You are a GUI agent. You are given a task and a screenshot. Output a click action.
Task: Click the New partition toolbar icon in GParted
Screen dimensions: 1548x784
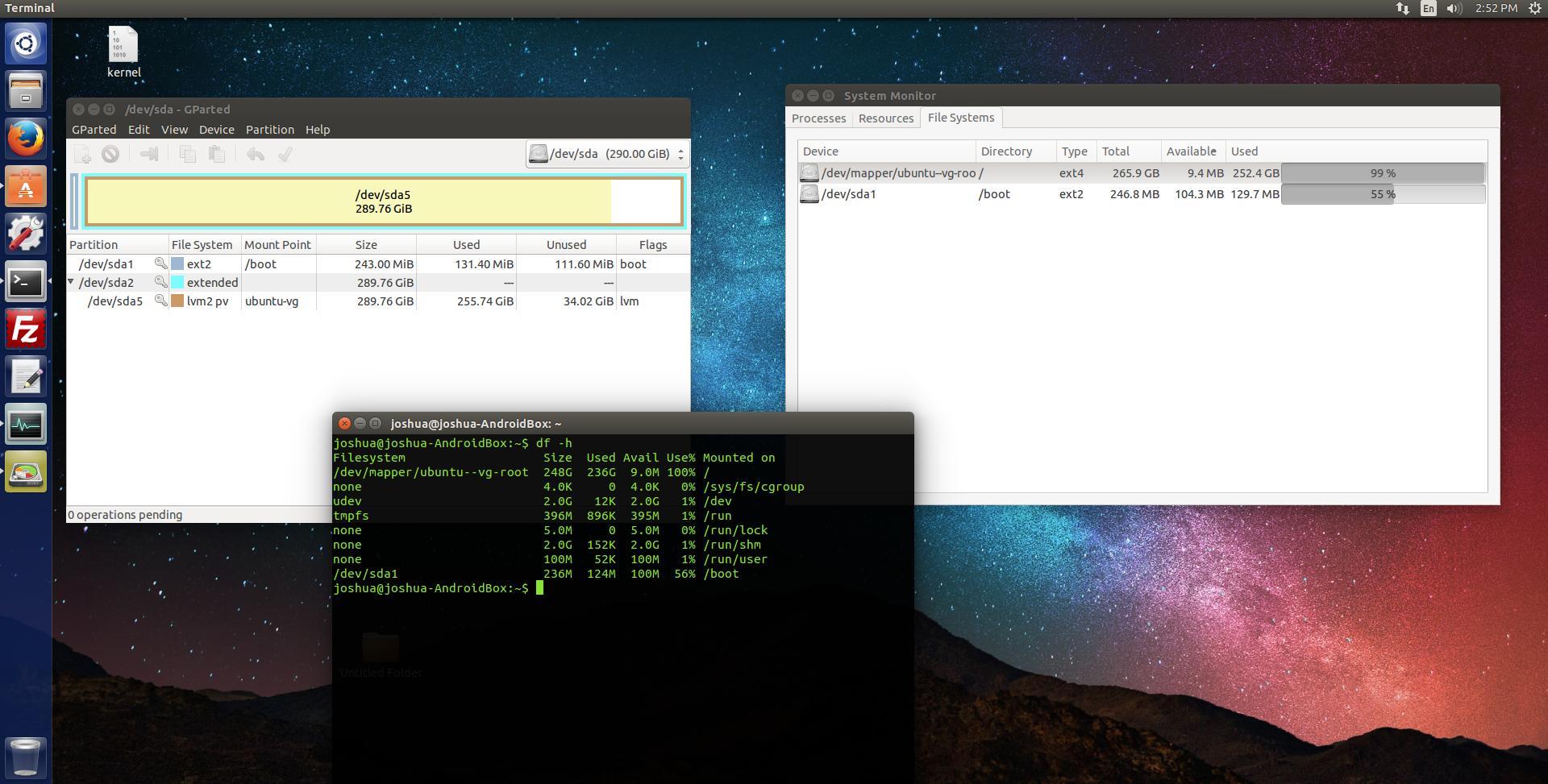[83, 154]
